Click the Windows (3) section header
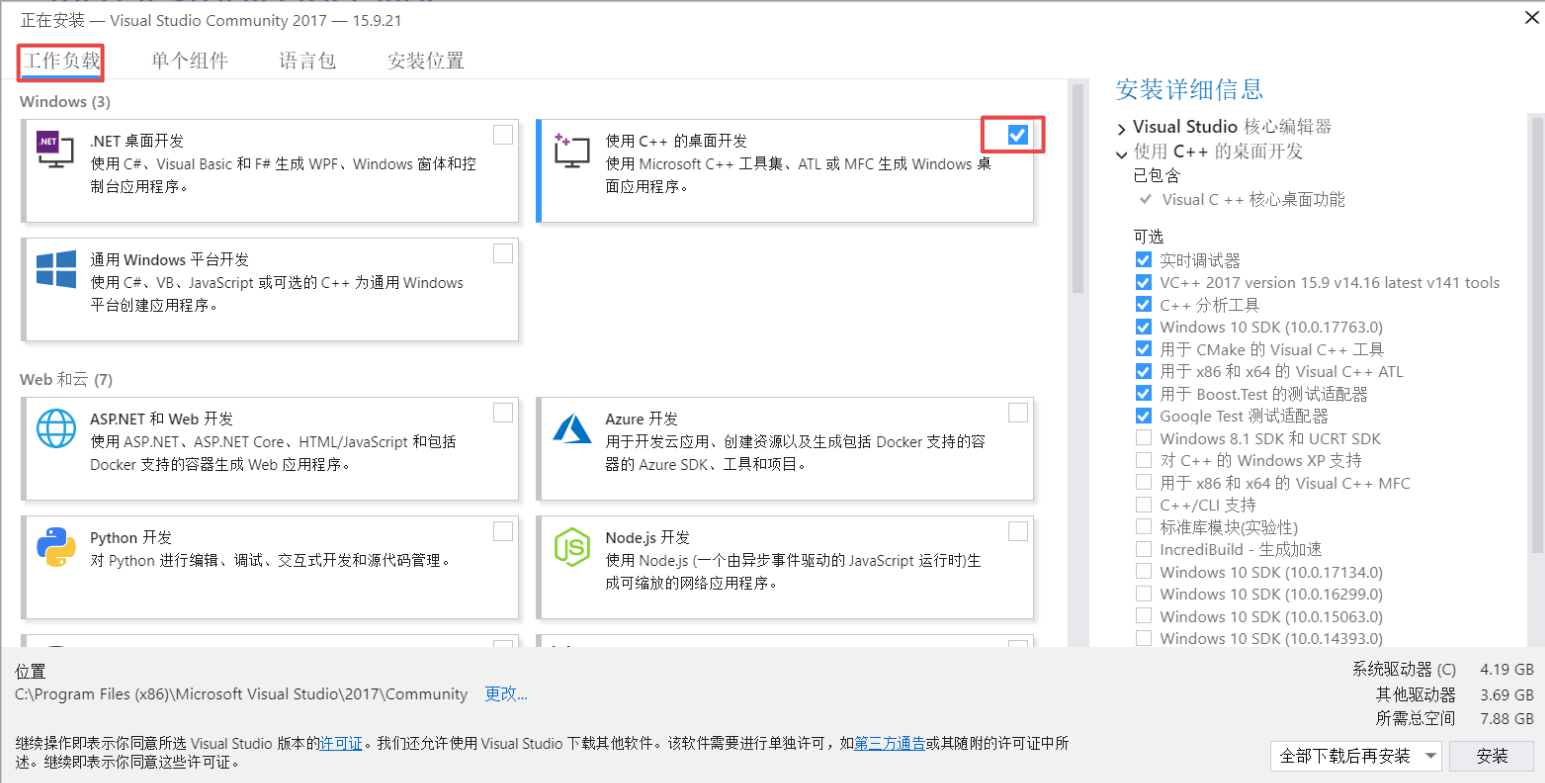Viewport: 1545px width, 783px height. tap(65, 102)
